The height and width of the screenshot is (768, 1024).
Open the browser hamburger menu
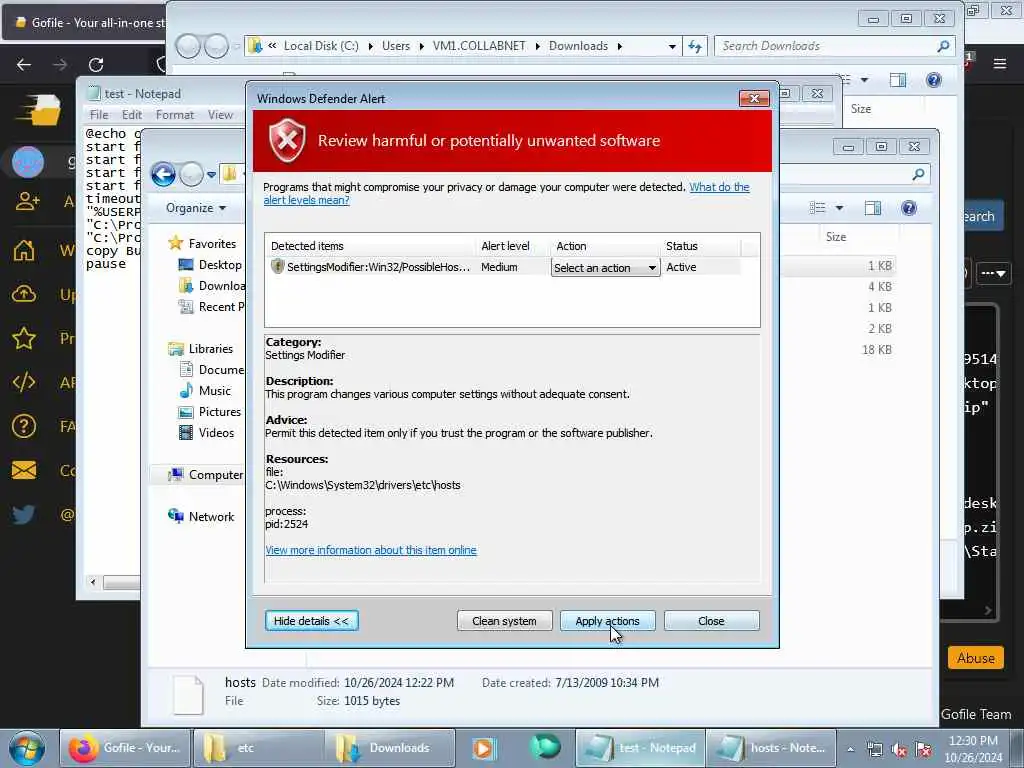pyautogui.click(x=1000, y=64)
